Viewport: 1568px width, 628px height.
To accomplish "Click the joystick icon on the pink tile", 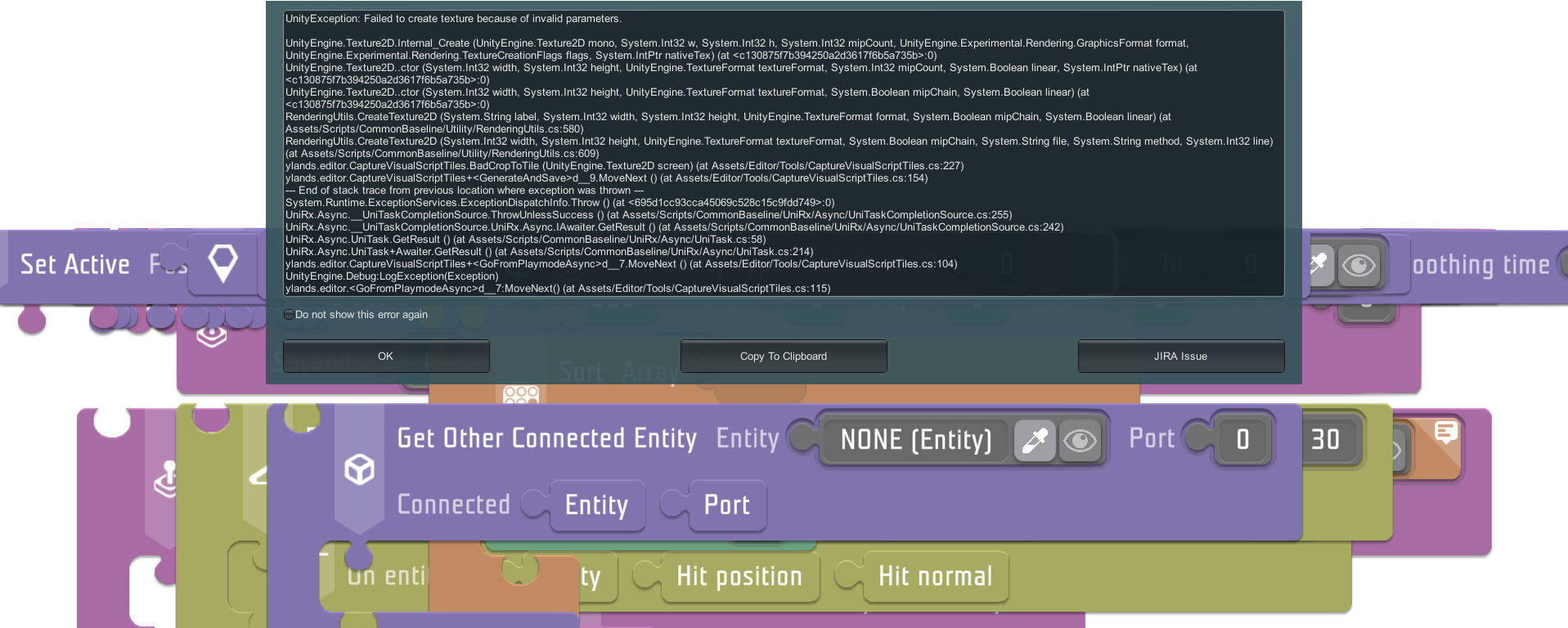I will (x=166, y=479).
